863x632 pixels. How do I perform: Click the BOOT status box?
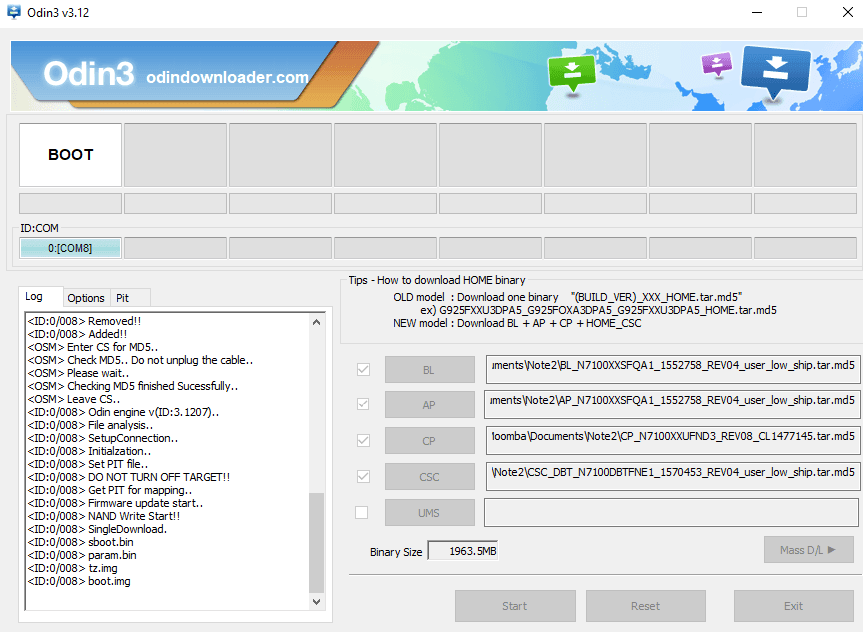[70, 155]
